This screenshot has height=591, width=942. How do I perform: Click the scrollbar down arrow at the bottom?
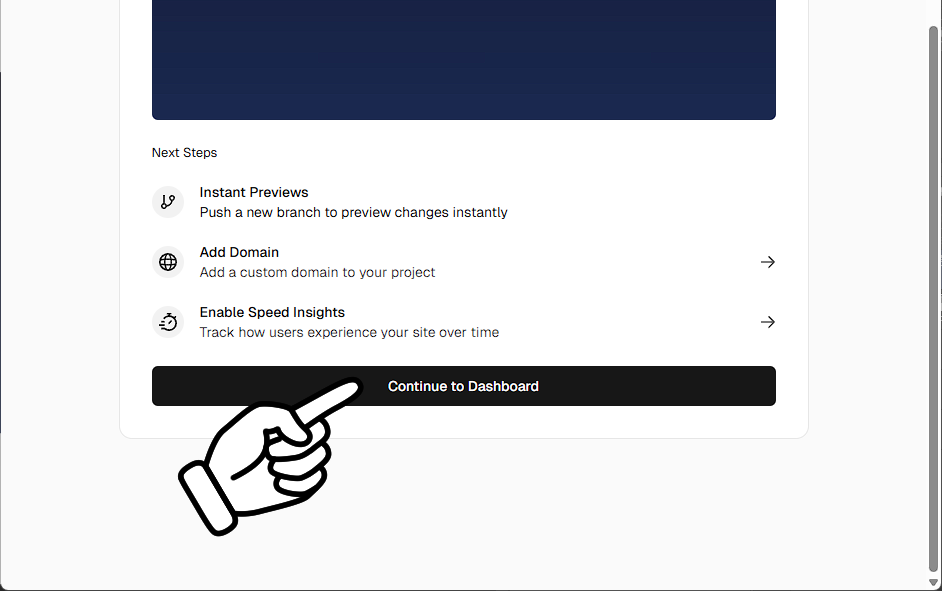tap(934, 582)
